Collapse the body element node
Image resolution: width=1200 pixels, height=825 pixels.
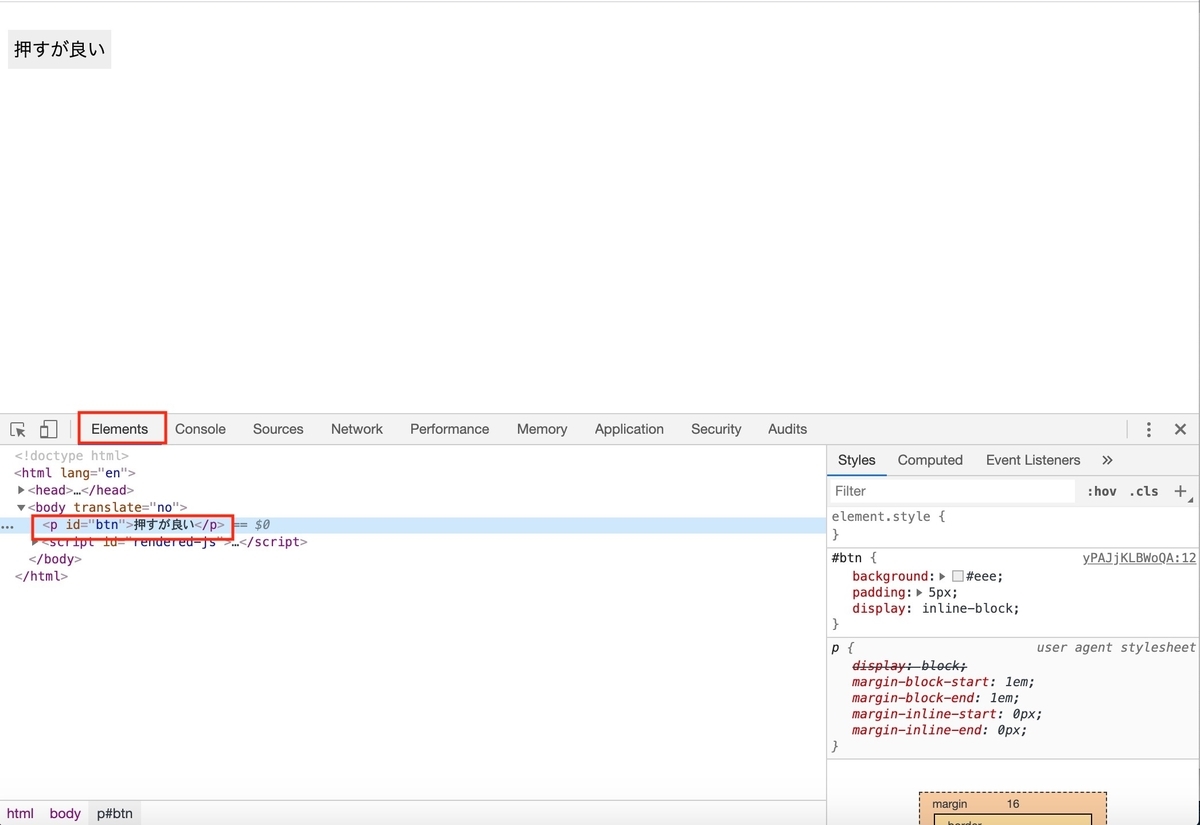[x=22, y=508]
